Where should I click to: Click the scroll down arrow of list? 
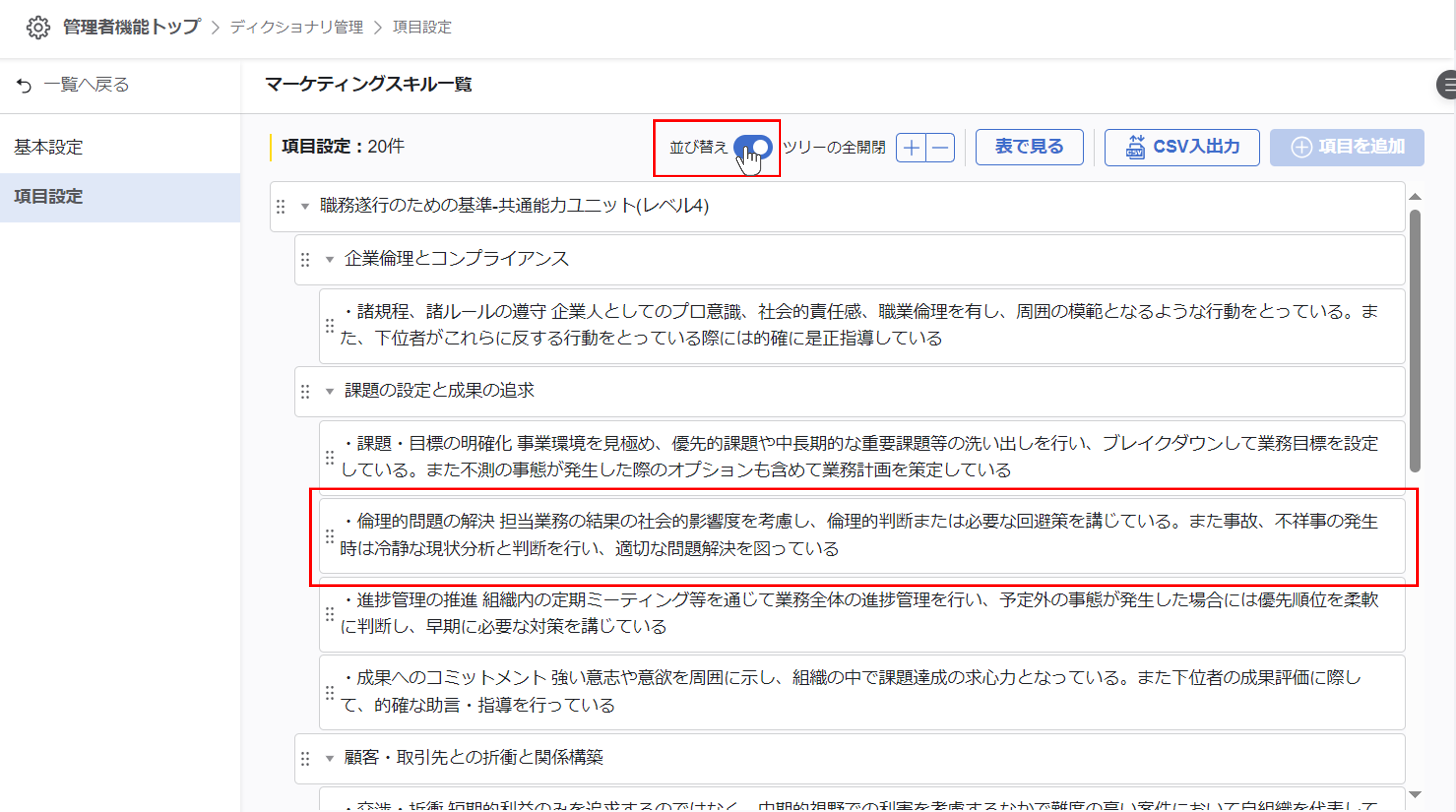click(1415, 794)
